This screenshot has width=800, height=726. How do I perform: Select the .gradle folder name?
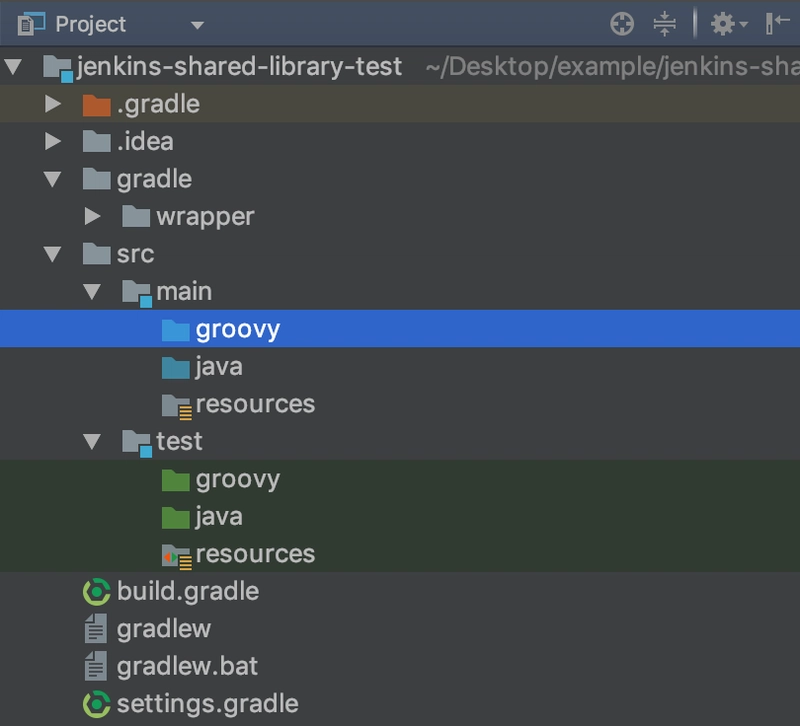coord(158,105)
